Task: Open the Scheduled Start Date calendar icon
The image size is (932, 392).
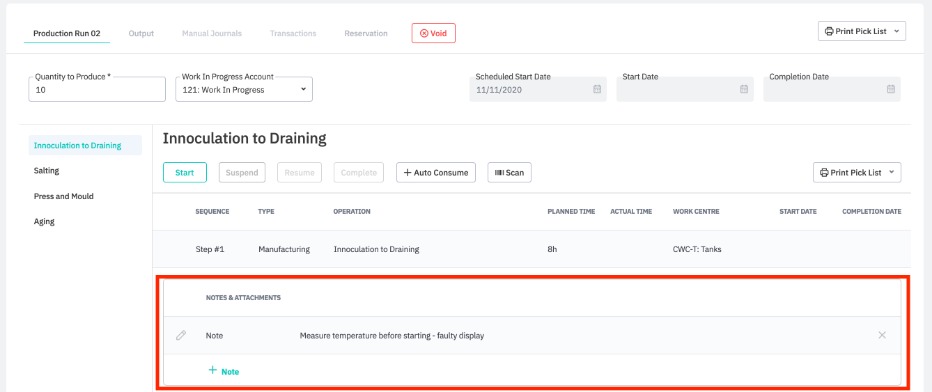Action: click(597, 89)
